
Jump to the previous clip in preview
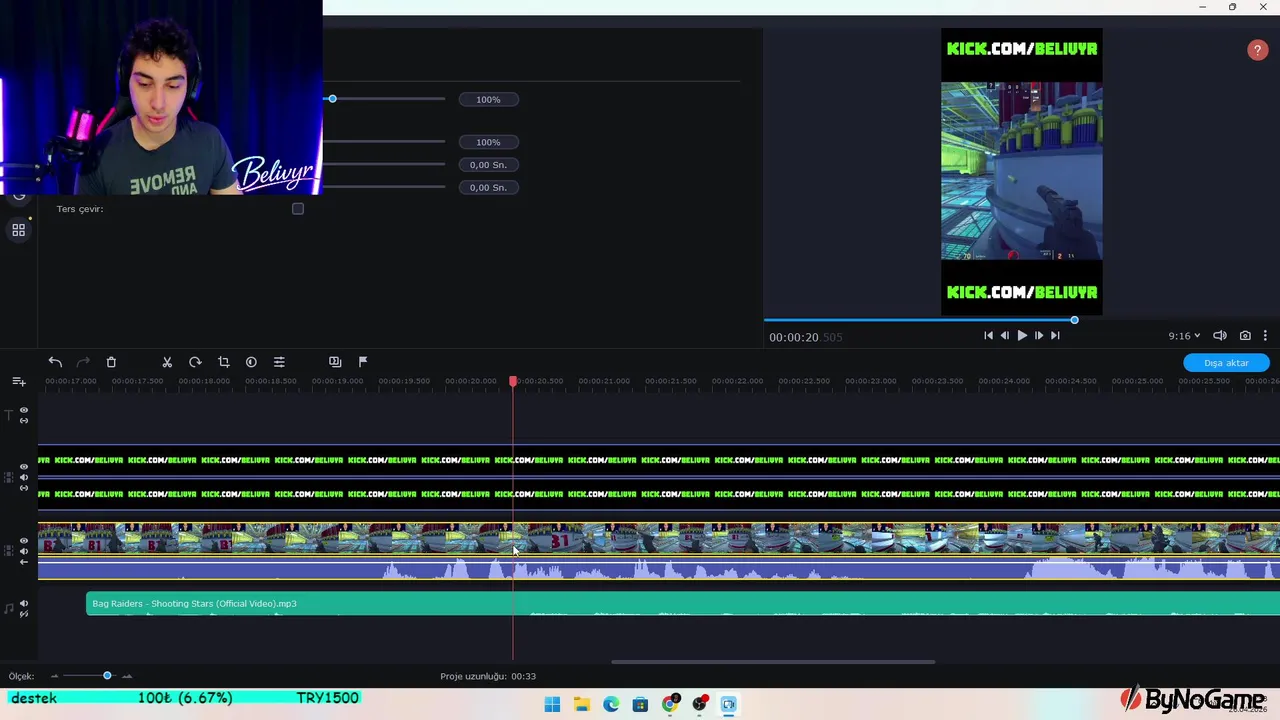(988, 336)
